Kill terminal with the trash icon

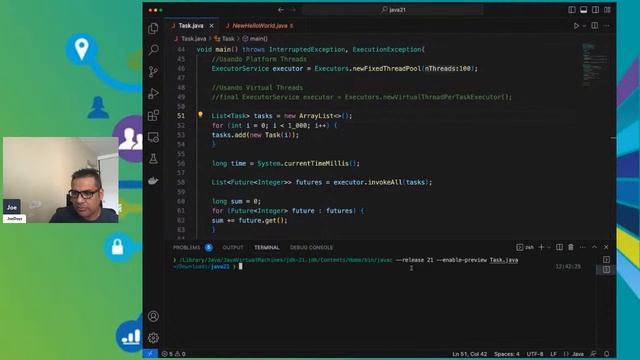571,247
